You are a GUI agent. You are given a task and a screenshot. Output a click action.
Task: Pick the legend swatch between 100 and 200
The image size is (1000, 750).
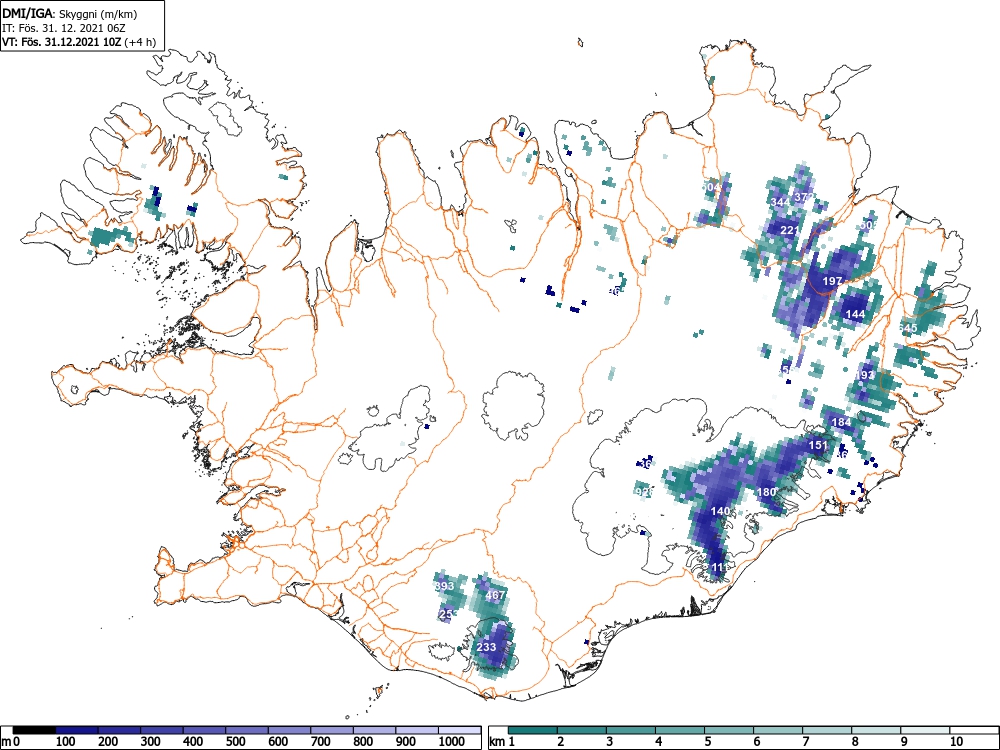pyautogui.click(x=77, y=730)
